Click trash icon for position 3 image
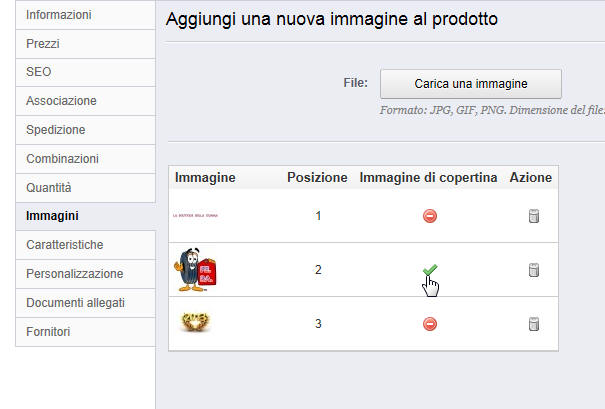Image resolution: width=605 pixels, height=409 pixels. coord(533,324)
